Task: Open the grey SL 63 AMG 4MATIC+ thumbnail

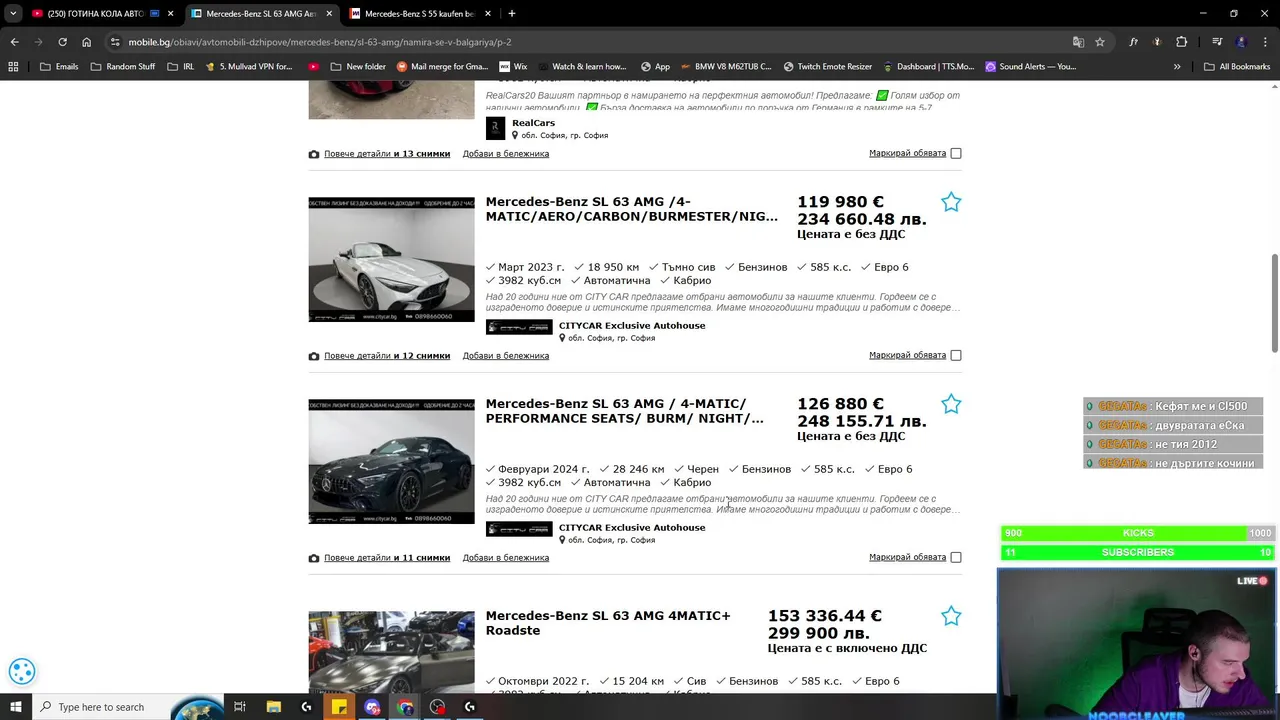Action: 391,652
